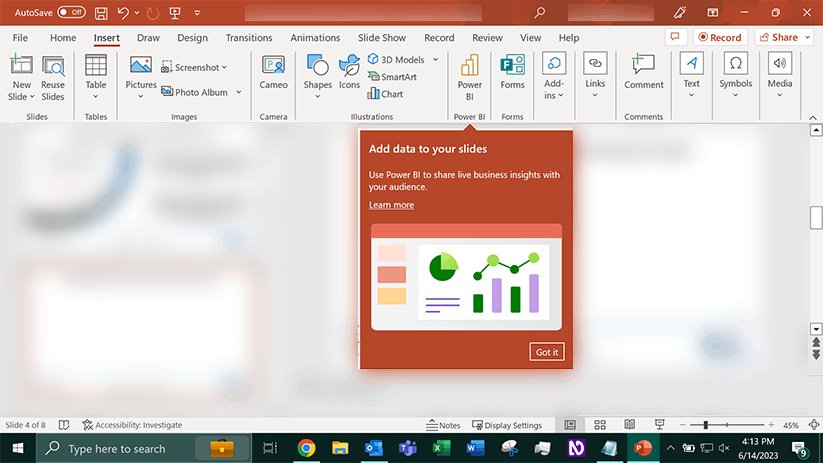Click zoom out minus button
The height and width of the screenshot is (463, 823).
tap(682, 425)
